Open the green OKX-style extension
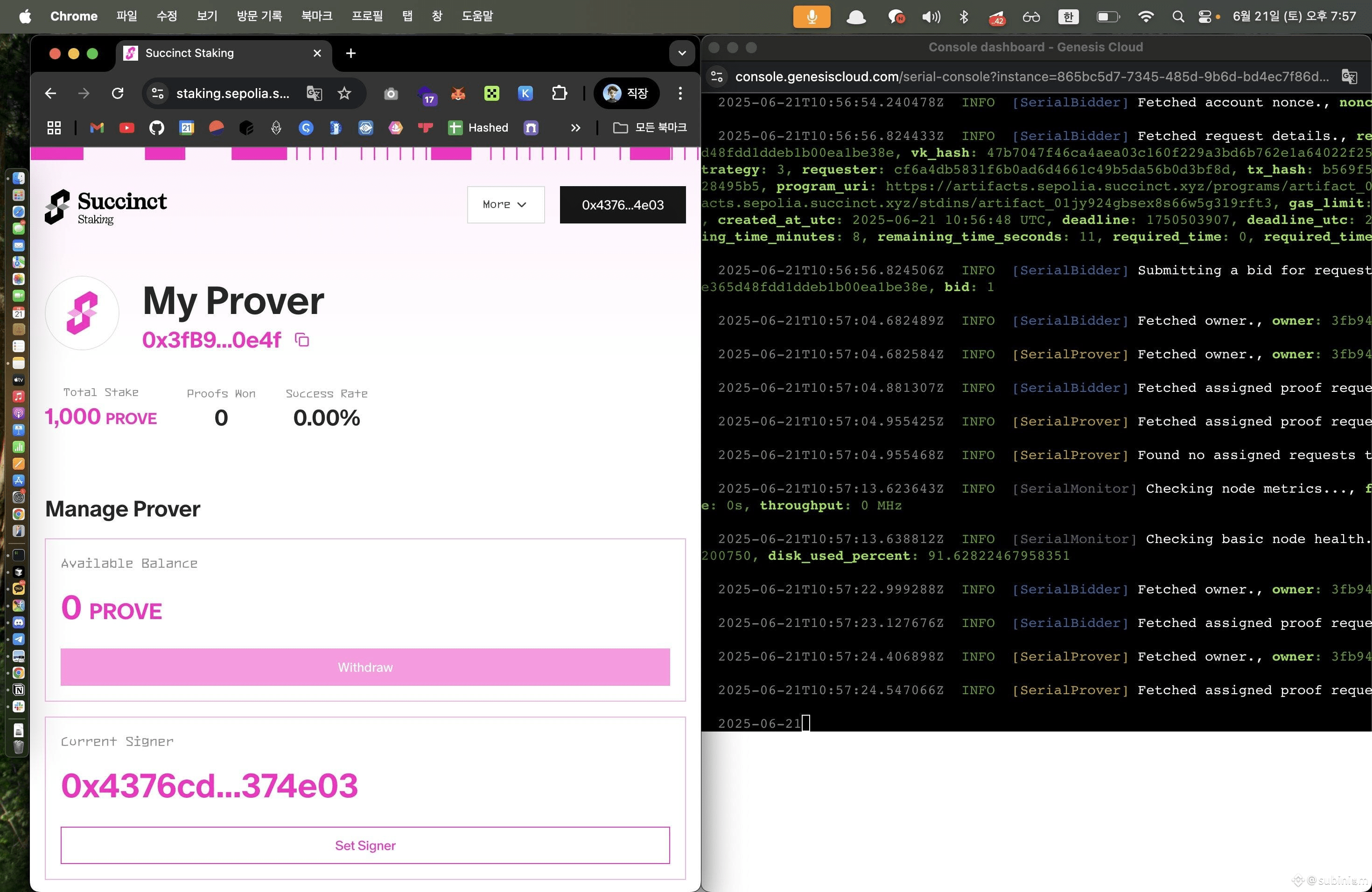Viewport: 1372px width, 892px height. 492,93
